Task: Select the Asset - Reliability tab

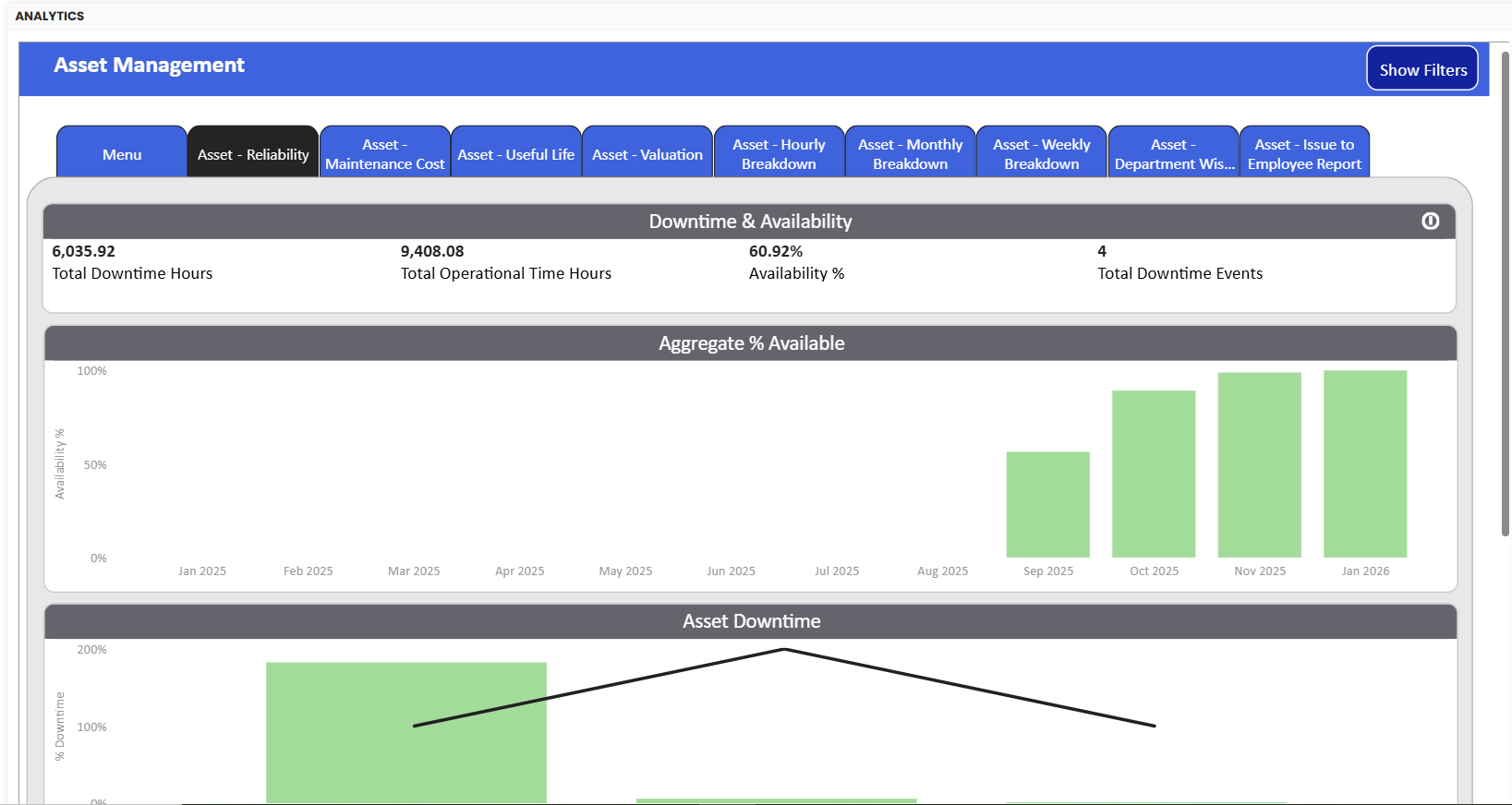Action: point(253,152)
